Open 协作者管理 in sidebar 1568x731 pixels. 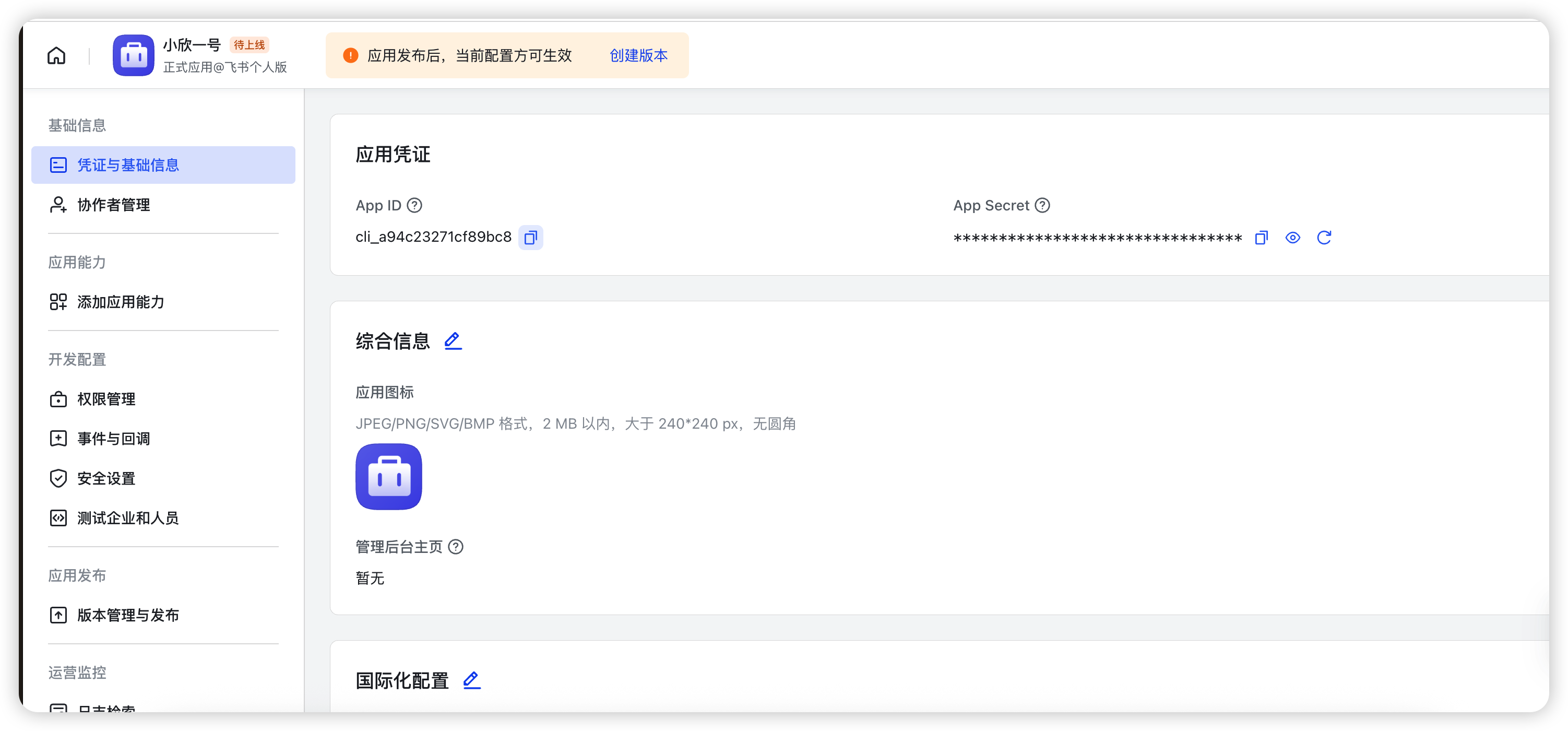click(113, 205)
